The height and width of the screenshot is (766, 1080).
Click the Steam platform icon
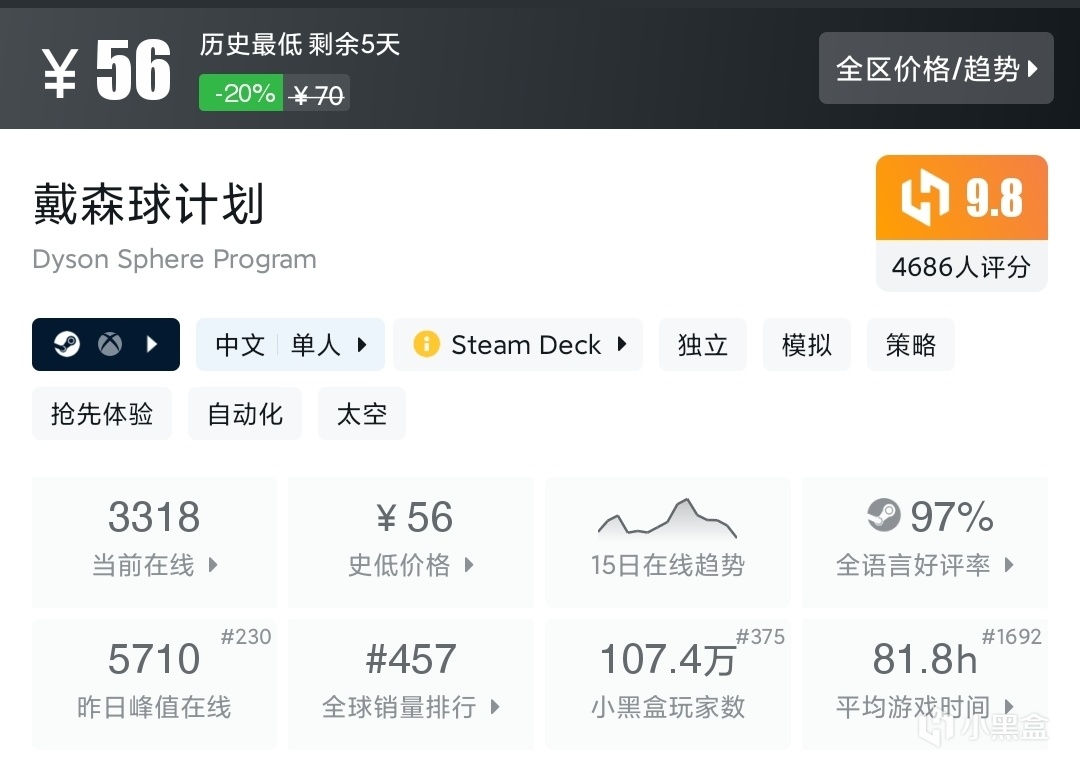pyautogui.click(x=66, y=345)
